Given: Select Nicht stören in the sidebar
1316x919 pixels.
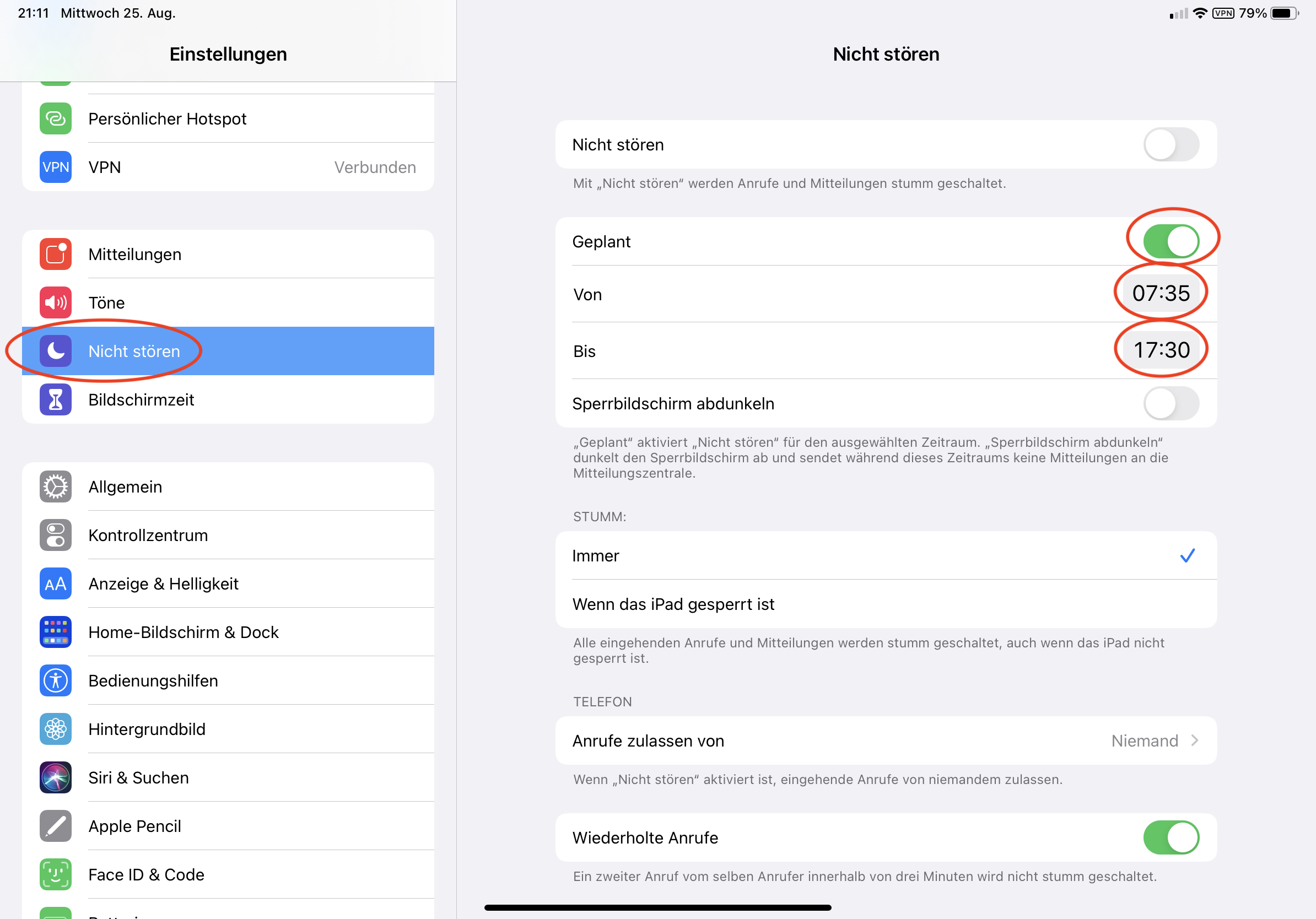Looking at the screenshot, I should pos(134,351).
